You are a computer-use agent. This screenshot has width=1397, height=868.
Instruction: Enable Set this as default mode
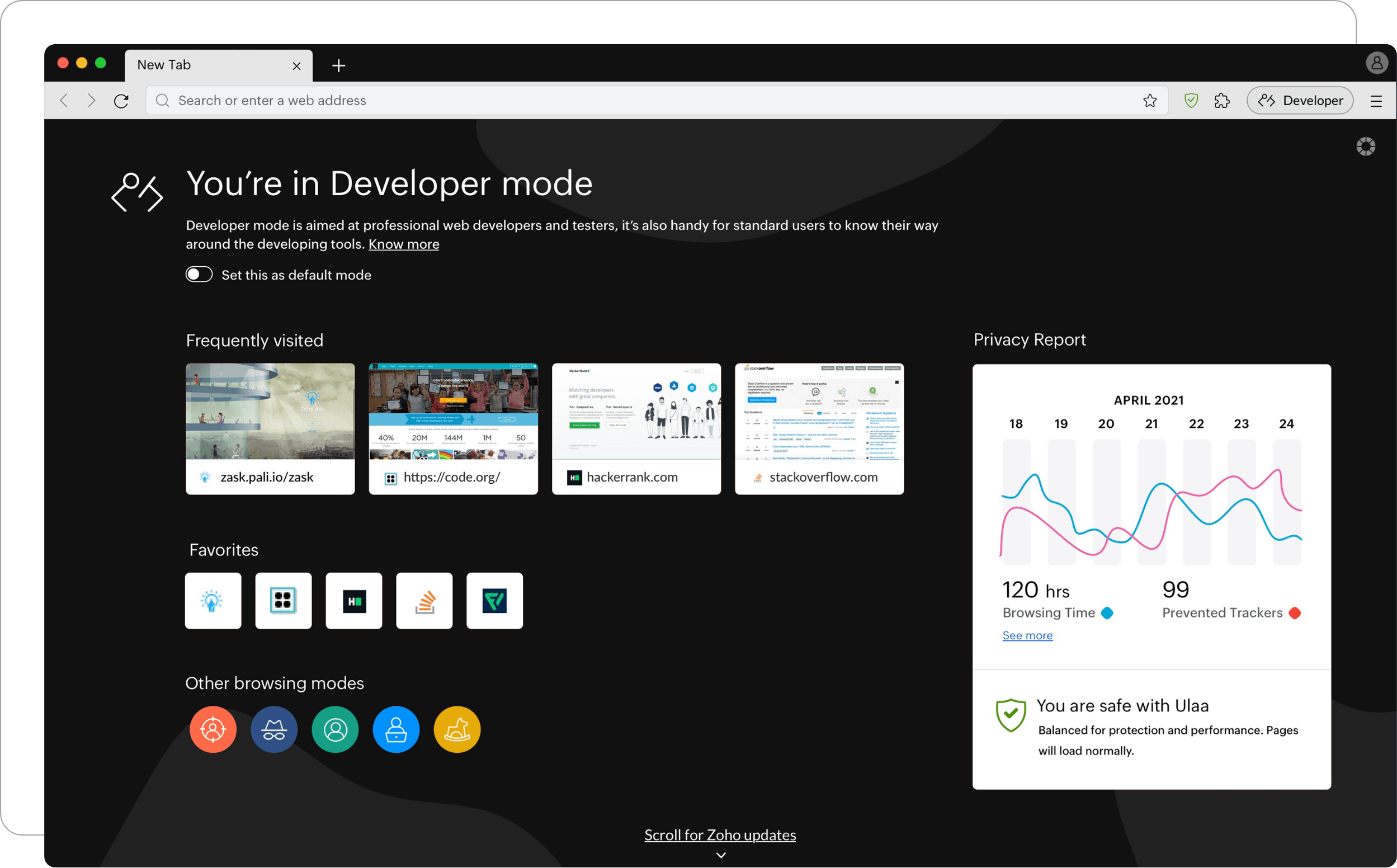(x=199, y=275)
